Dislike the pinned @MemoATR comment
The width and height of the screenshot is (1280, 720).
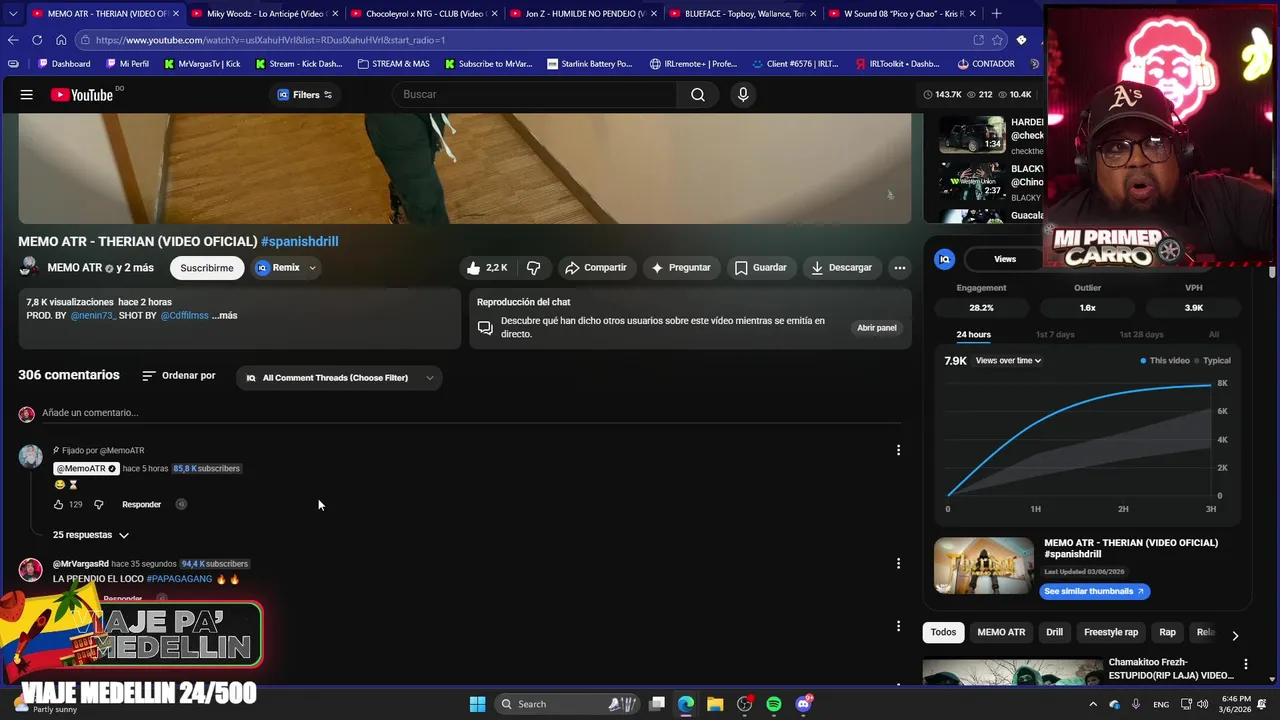tap(98, 505)
